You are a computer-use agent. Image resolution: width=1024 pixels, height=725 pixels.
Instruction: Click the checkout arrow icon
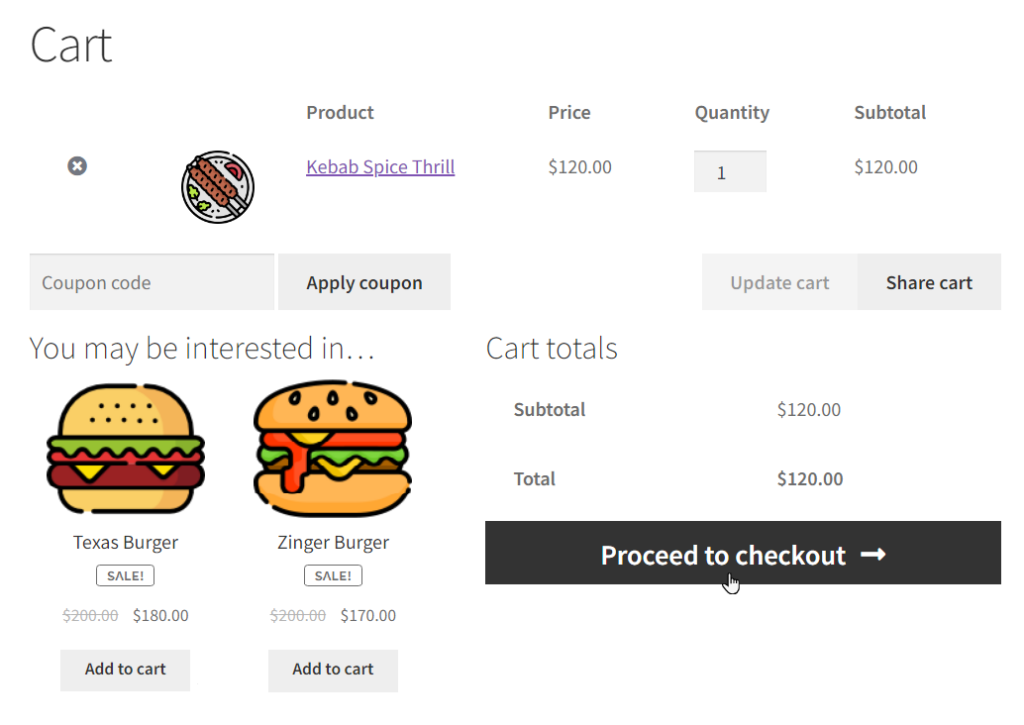[873, 555]
